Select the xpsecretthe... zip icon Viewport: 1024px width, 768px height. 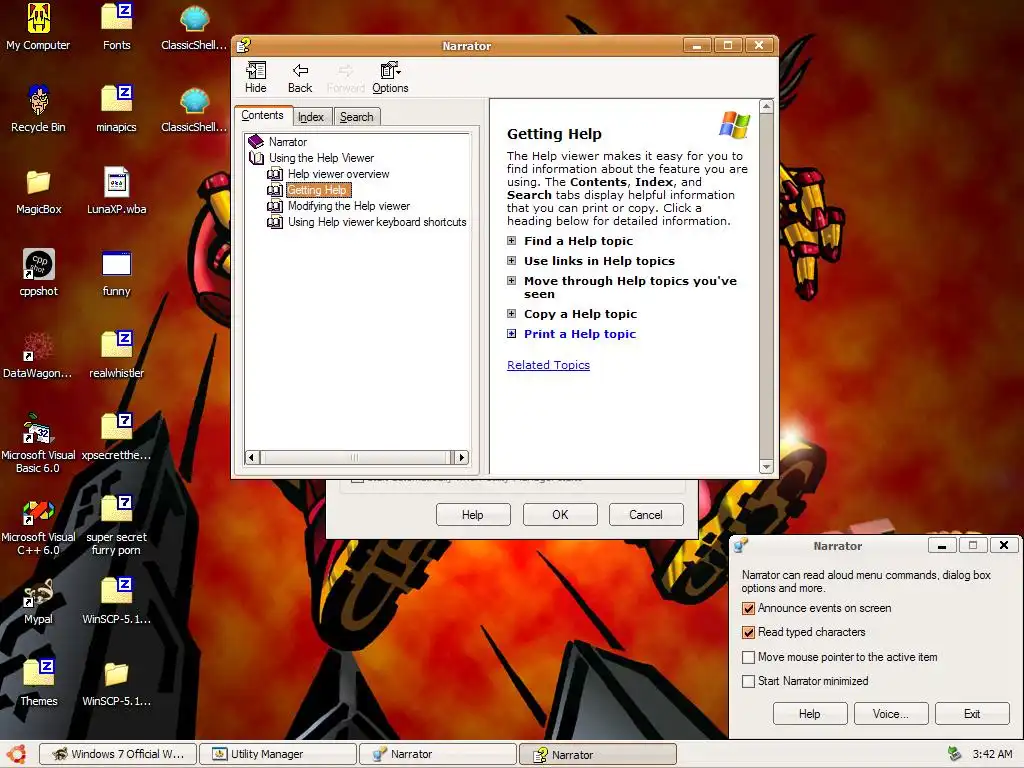116,438
